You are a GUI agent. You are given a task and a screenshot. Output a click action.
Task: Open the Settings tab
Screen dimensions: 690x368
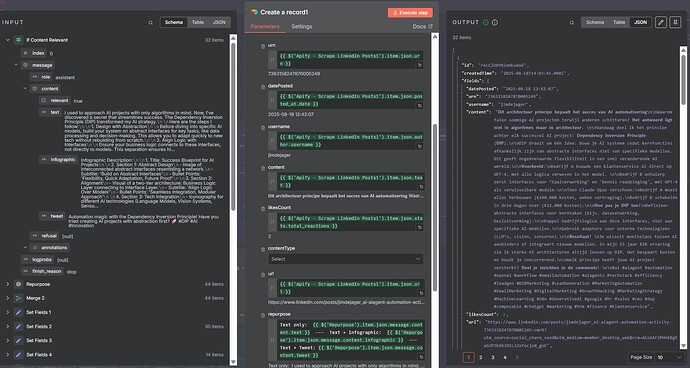(x=301, y=26)
